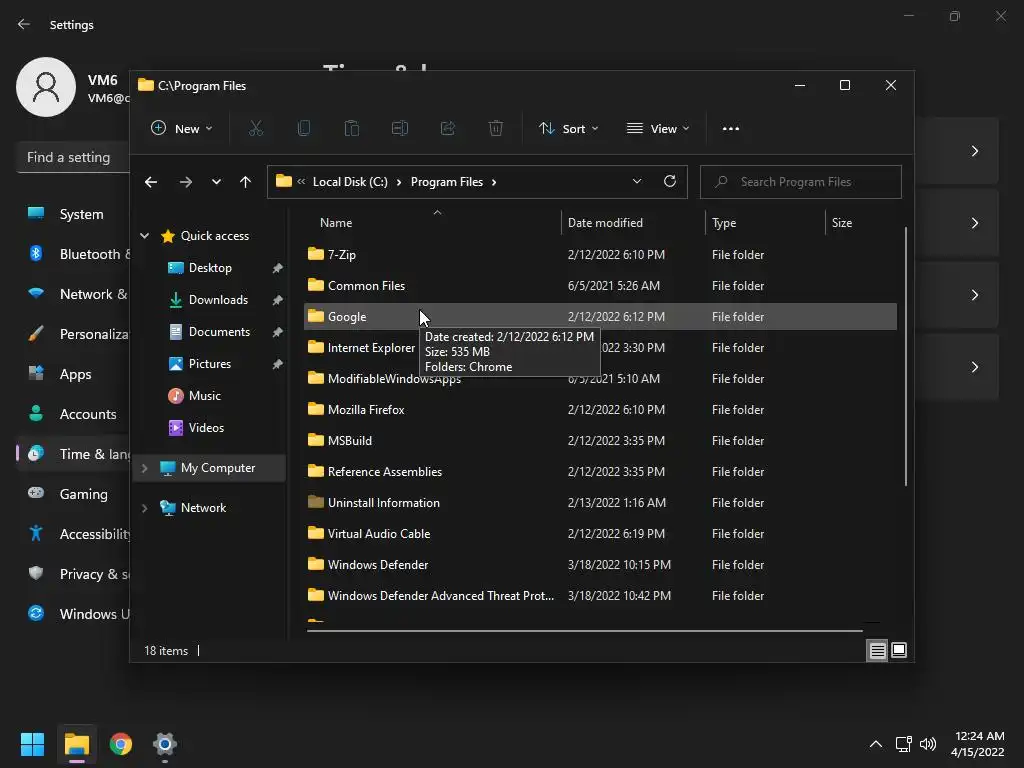This screenshot has width=1024, height=768.
Task: Open System in Settings sidebar
Action: click(x=73, y=214)
